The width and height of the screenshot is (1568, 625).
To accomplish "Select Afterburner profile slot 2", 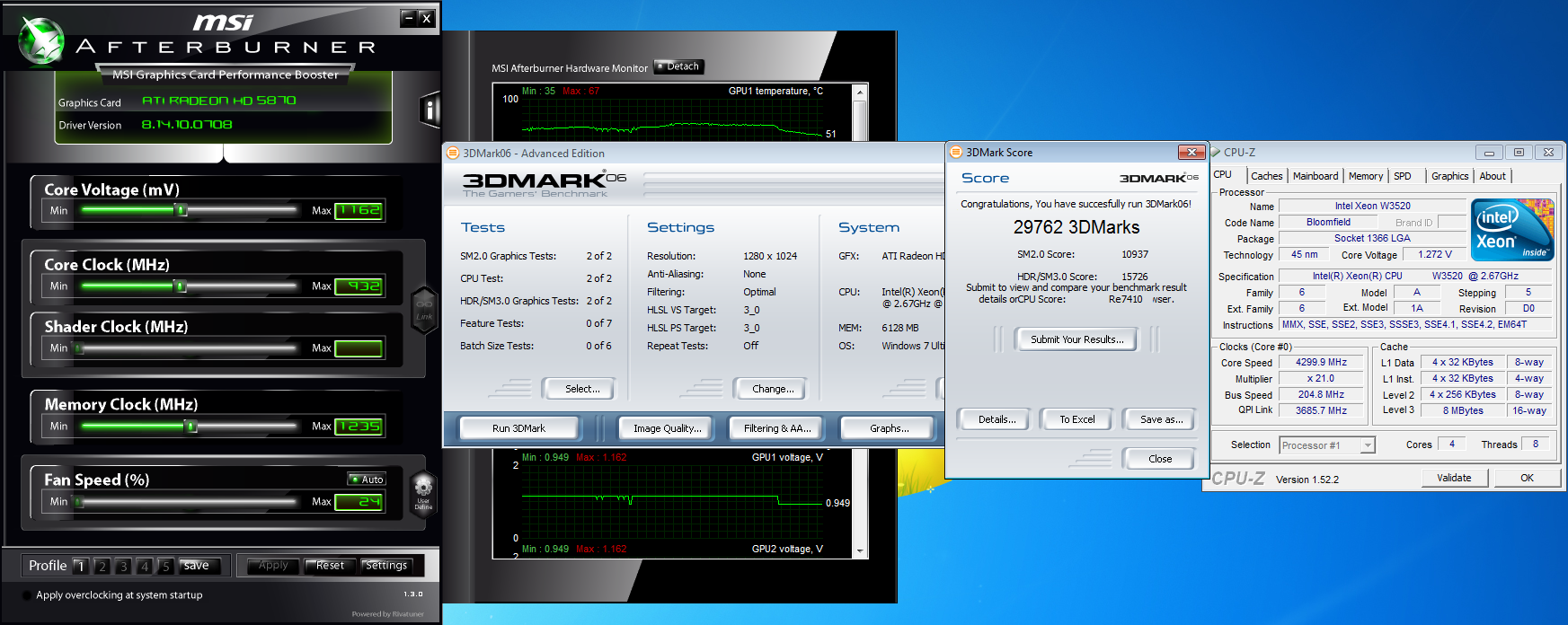I will [x=102, y=566].
